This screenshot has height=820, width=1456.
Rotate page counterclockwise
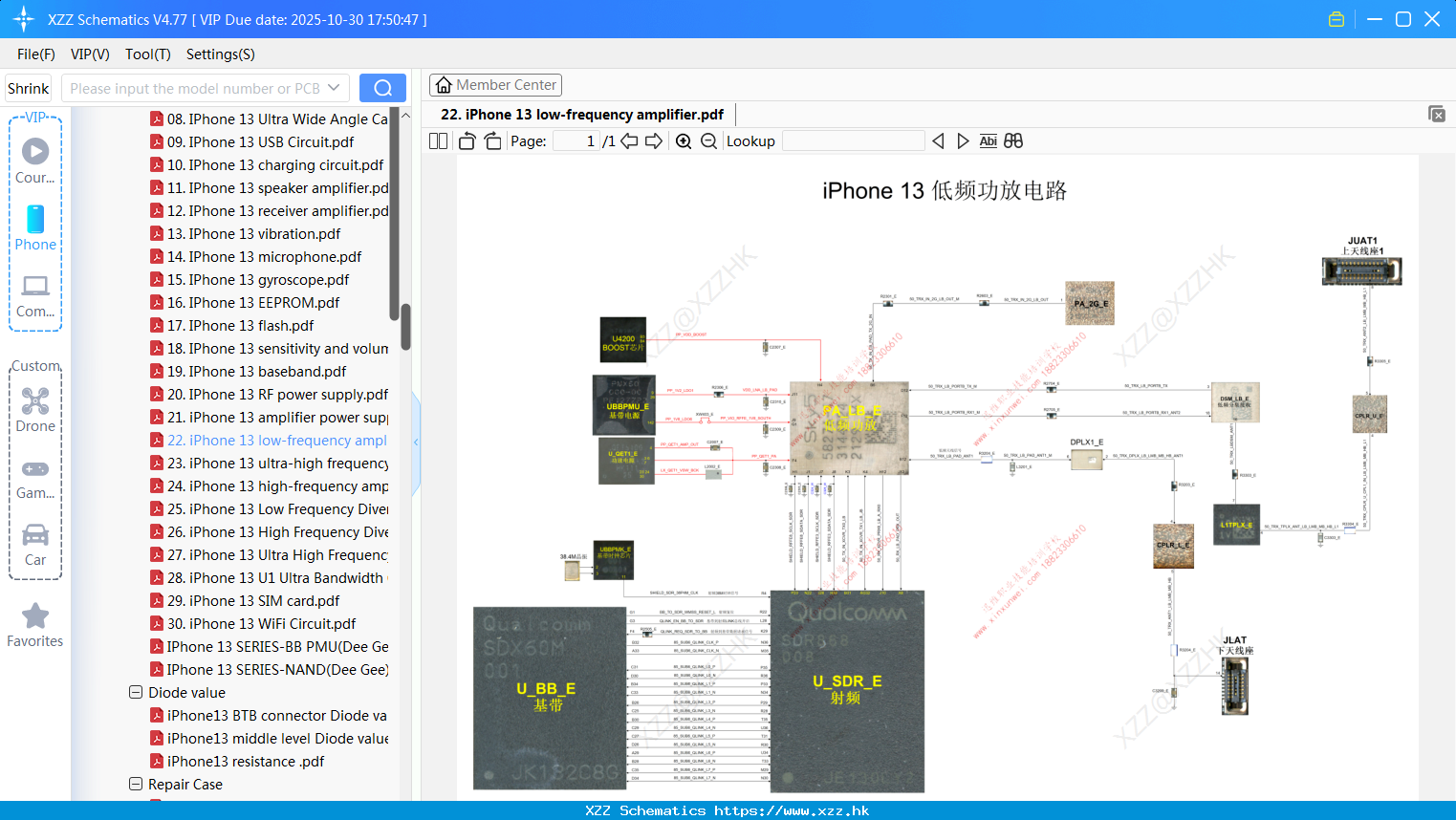(467, 140)
